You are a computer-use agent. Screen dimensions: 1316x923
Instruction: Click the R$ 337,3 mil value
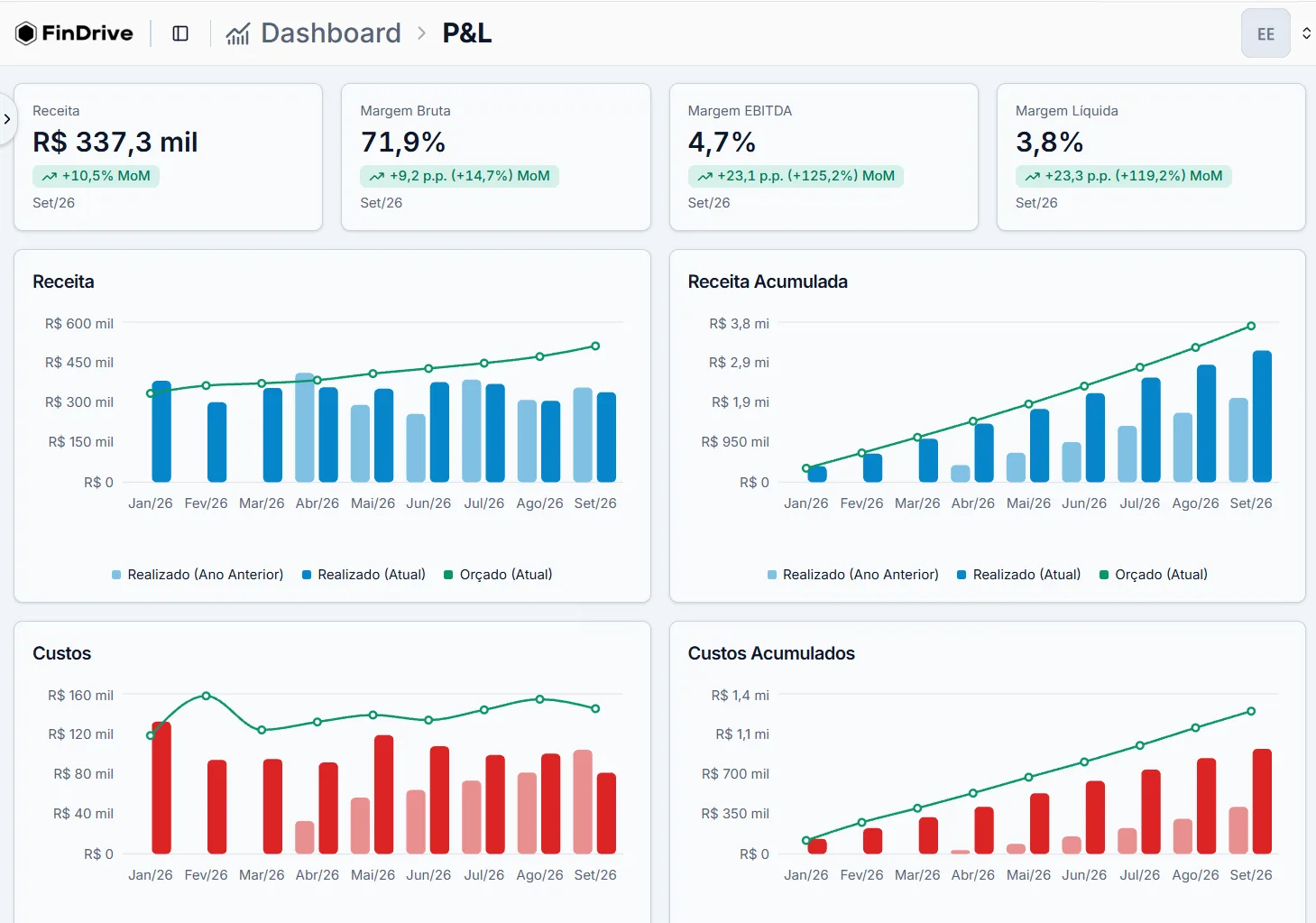(115, 142)
